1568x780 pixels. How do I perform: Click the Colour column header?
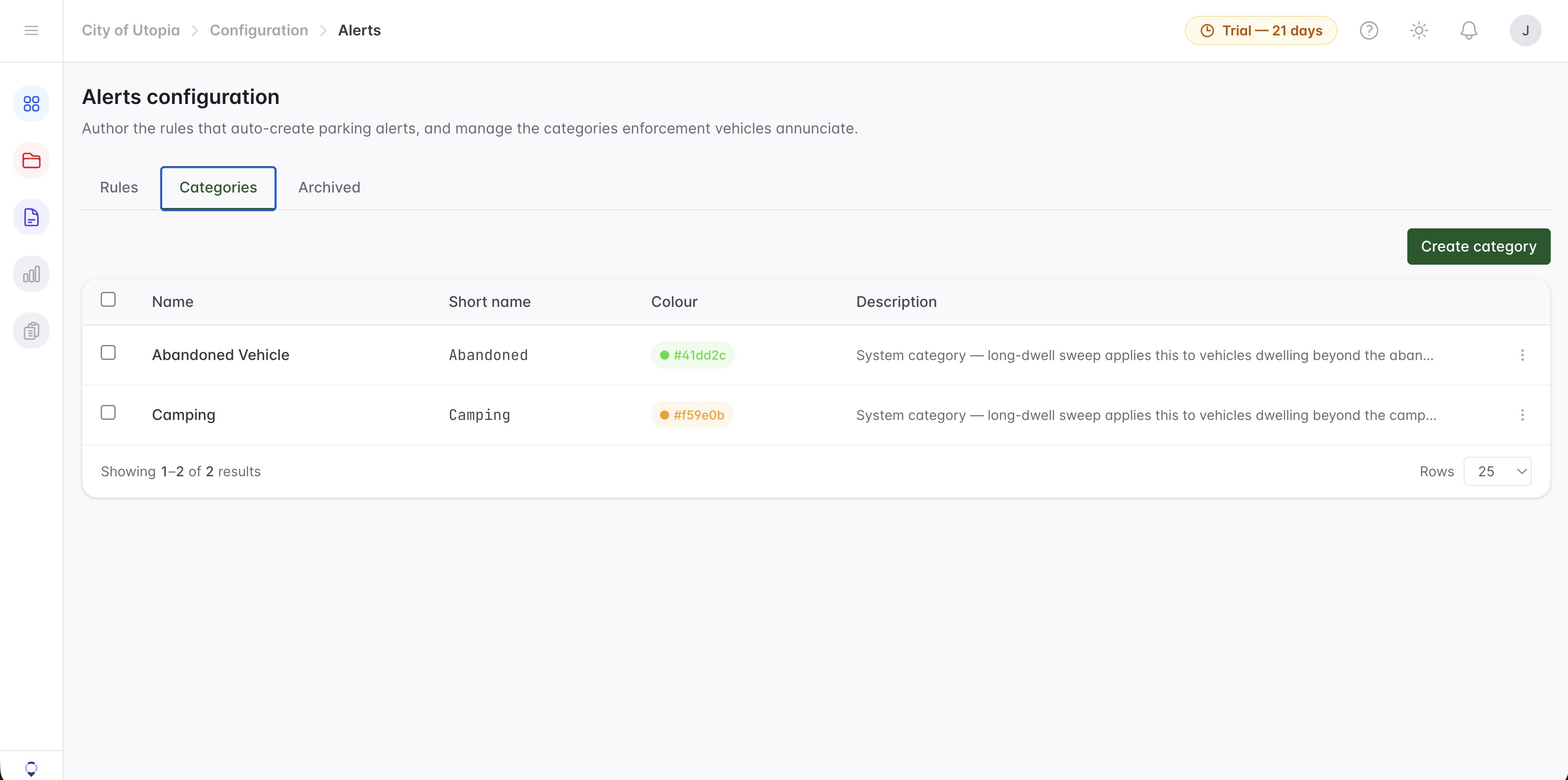(x=675, y=302)
